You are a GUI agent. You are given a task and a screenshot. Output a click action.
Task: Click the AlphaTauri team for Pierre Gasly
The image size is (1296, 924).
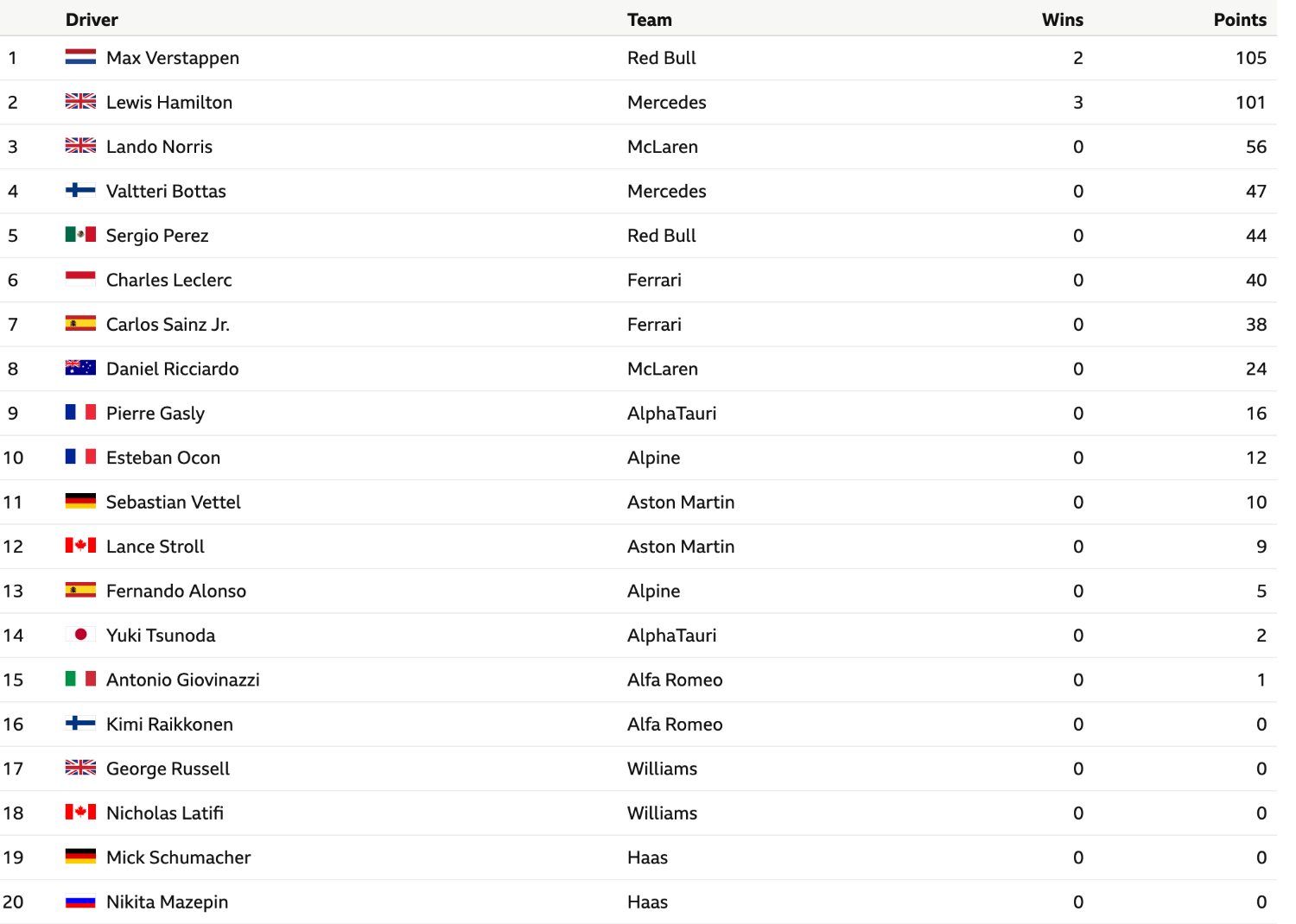point(672,413)
